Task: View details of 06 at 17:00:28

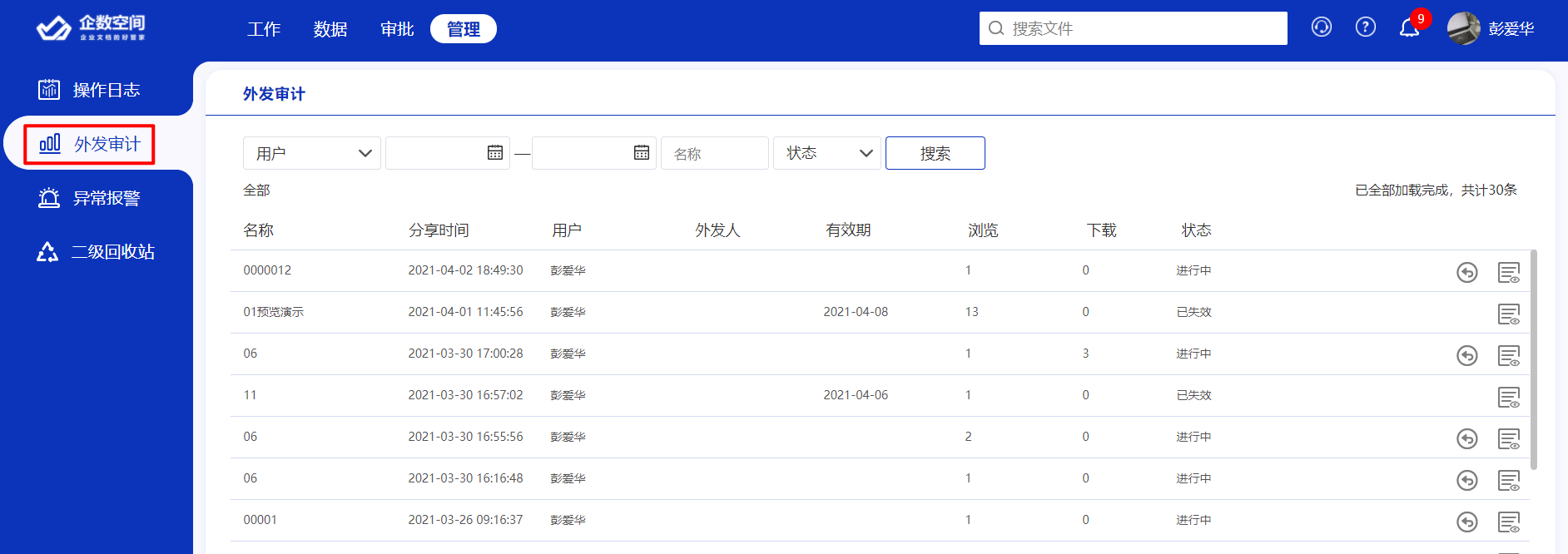Action: pos(1509,355)
